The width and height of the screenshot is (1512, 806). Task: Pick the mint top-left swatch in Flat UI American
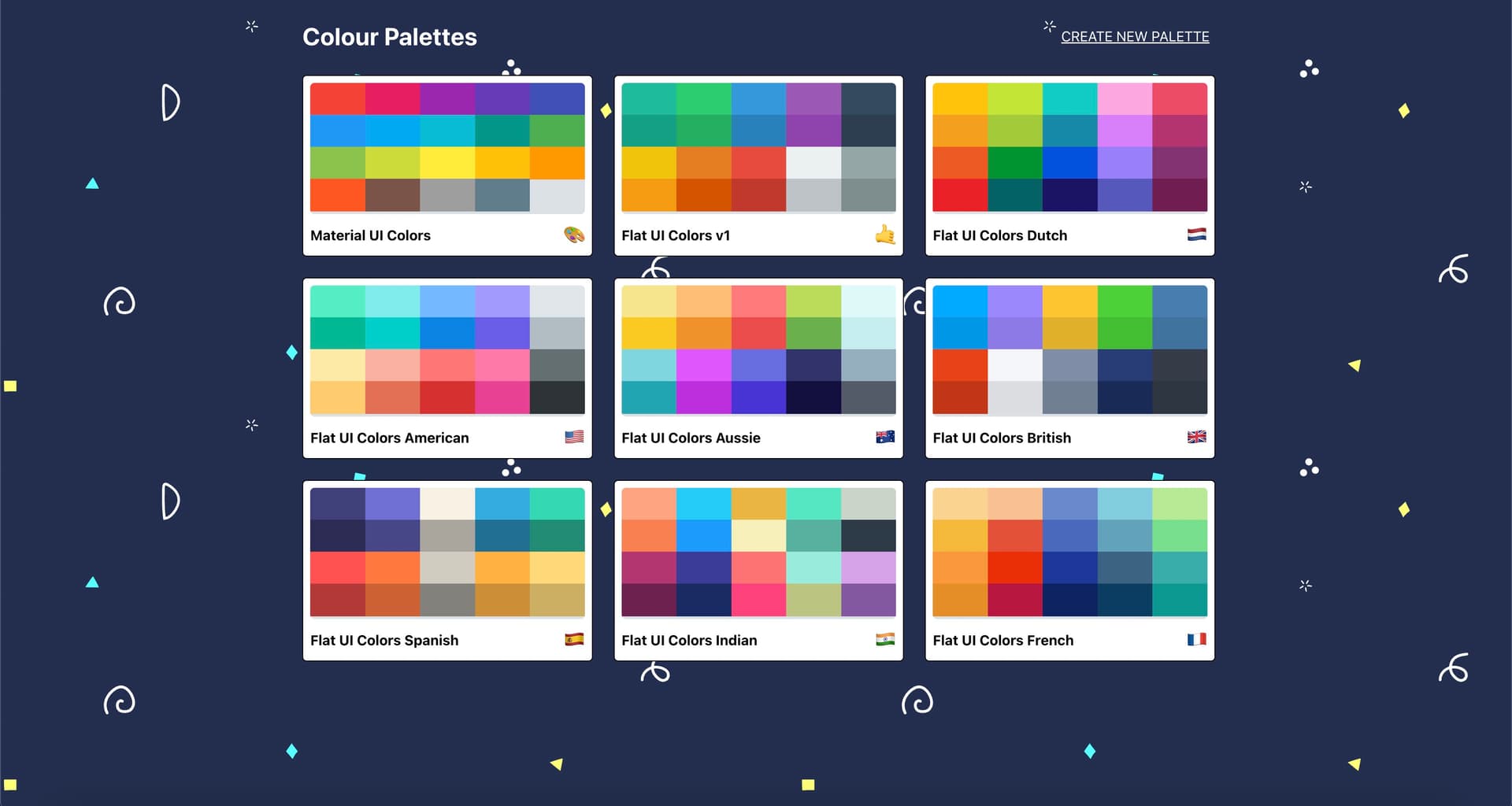point(338,301)
